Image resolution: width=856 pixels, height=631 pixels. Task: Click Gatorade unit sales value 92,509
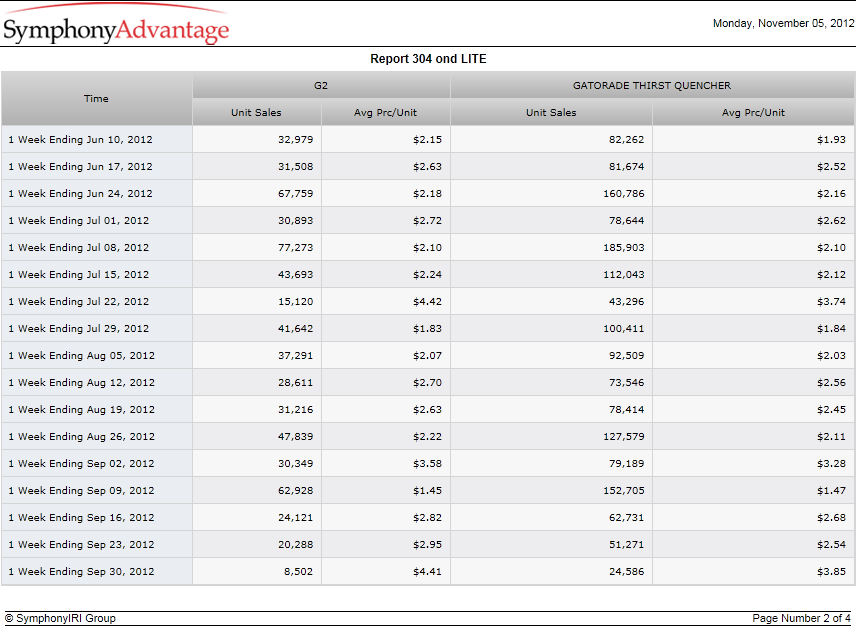coord(627,356)
